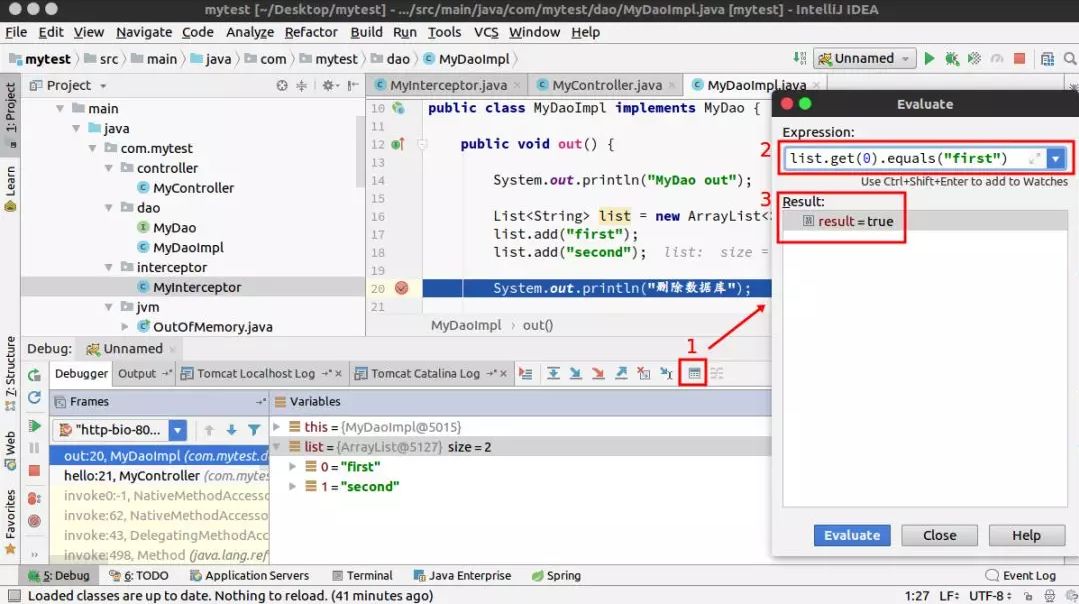Run with coverage icon in top toolbar

974,58
